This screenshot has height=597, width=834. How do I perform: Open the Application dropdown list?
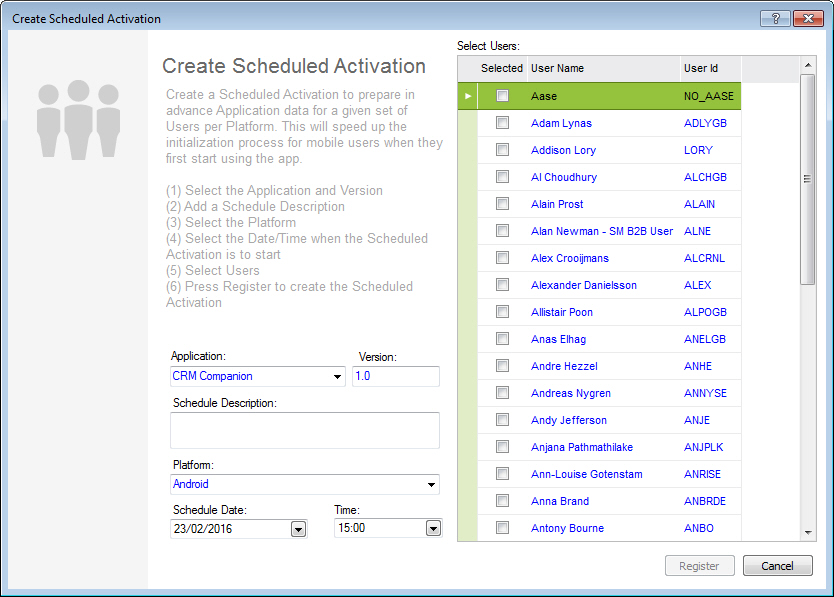pos(338,377)
